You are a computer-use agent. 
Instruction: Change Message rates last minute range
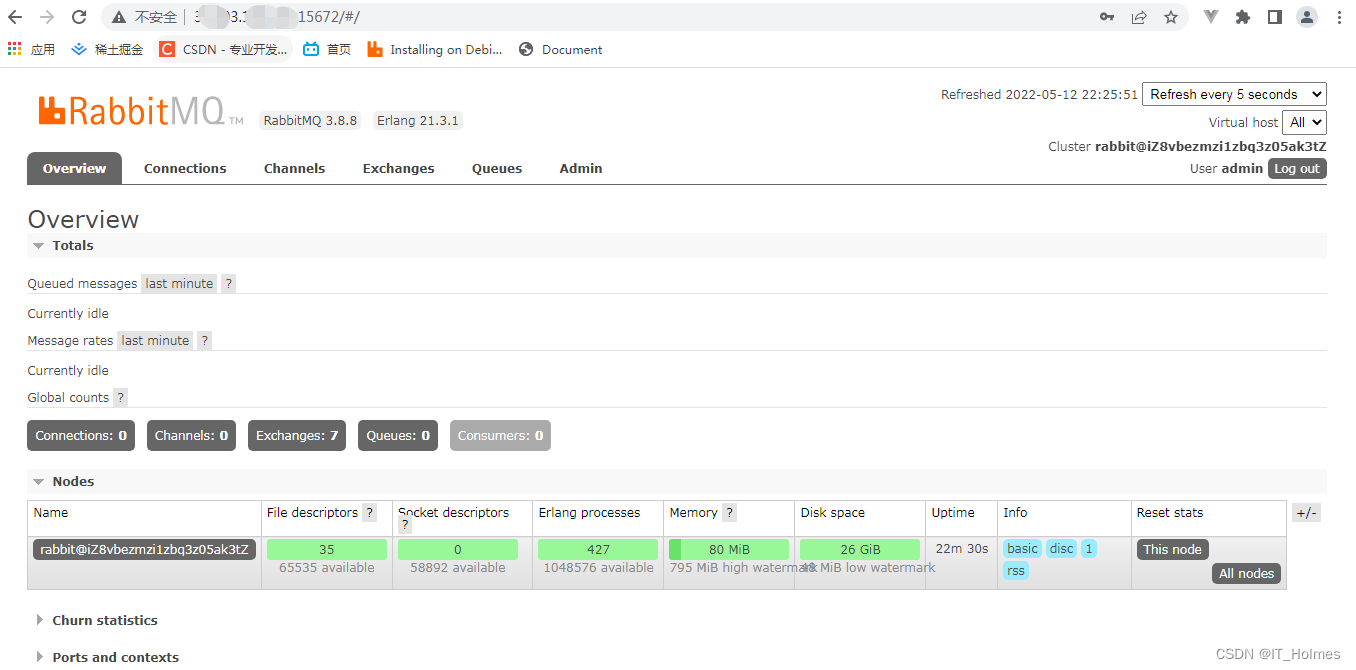point(155,341)
